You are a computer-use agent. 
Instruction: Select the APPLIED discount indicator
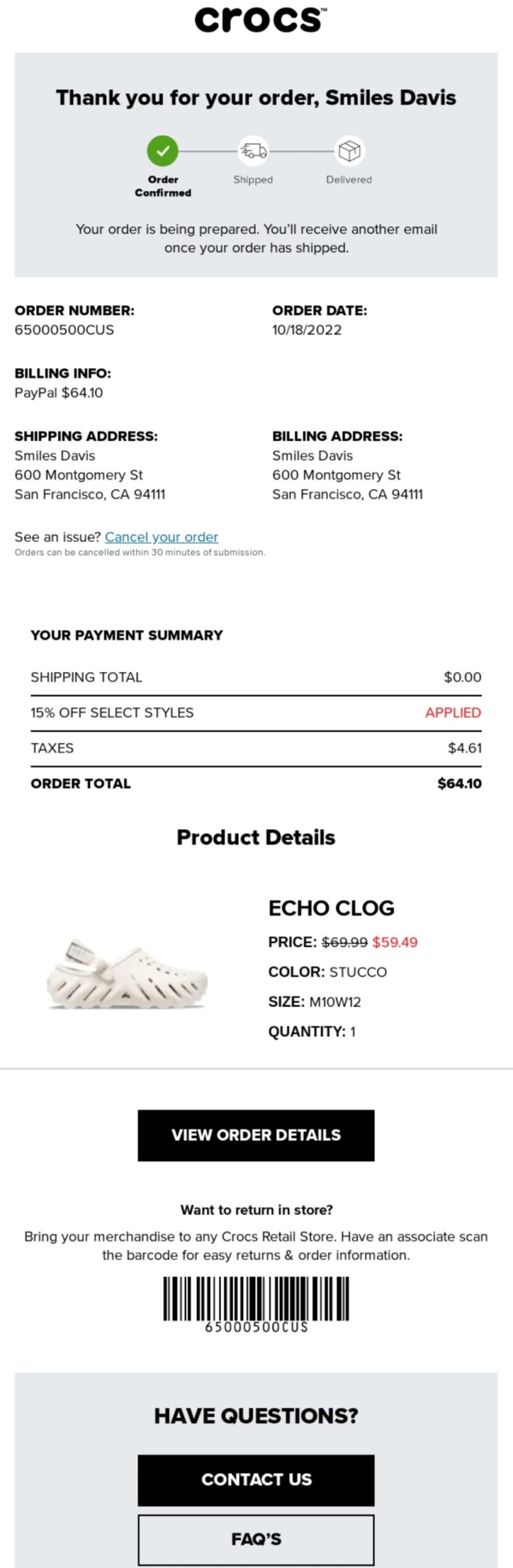(x=453, y=712)
